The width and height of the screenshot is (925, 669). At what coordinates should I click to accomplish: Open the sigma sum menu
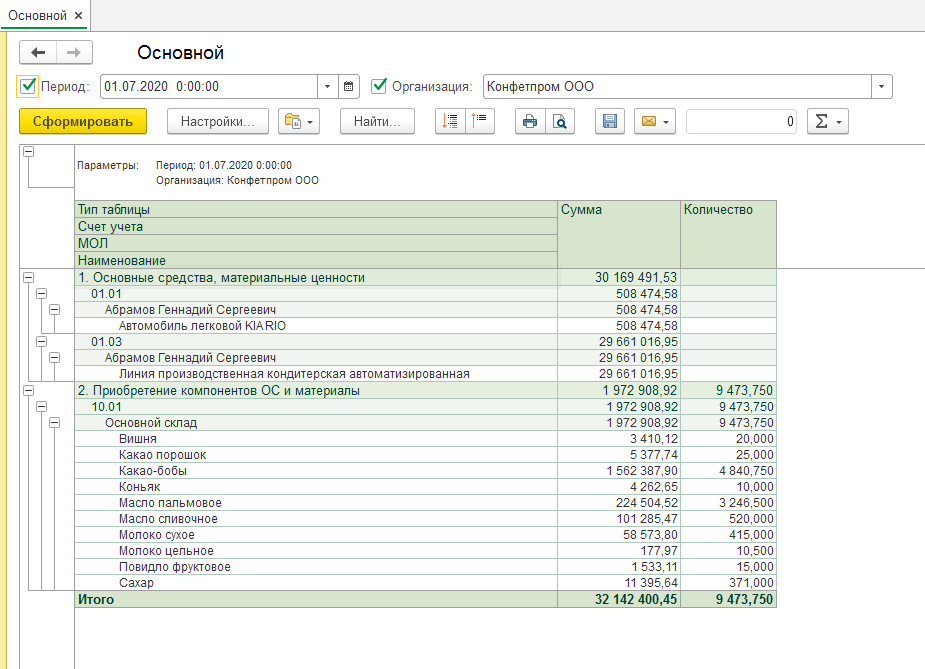point(828,122)
